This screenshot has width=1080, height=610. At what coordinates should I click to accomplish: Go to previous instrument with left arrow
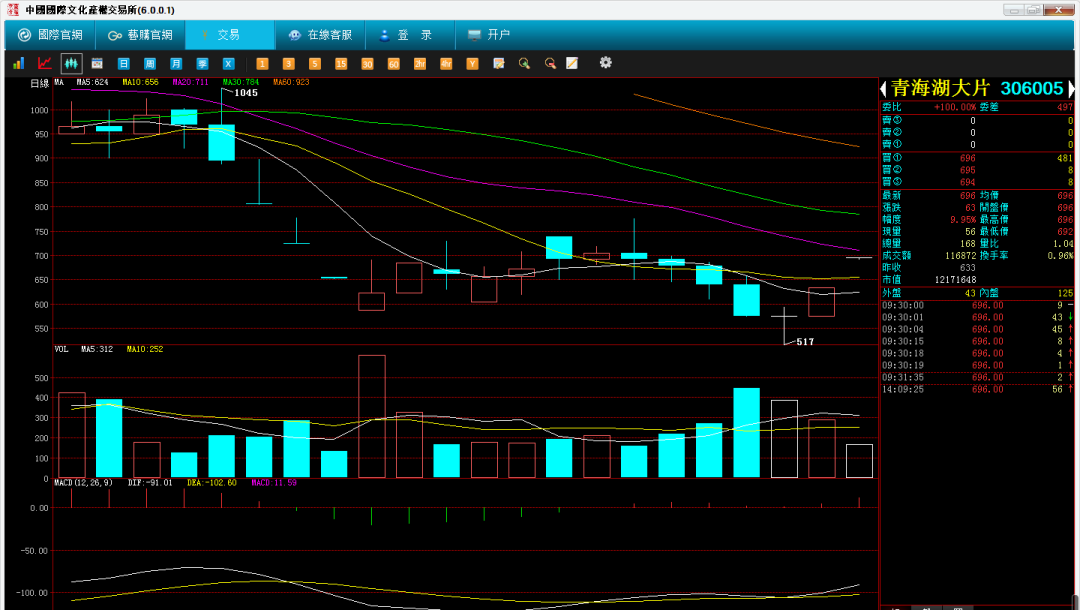883,88
